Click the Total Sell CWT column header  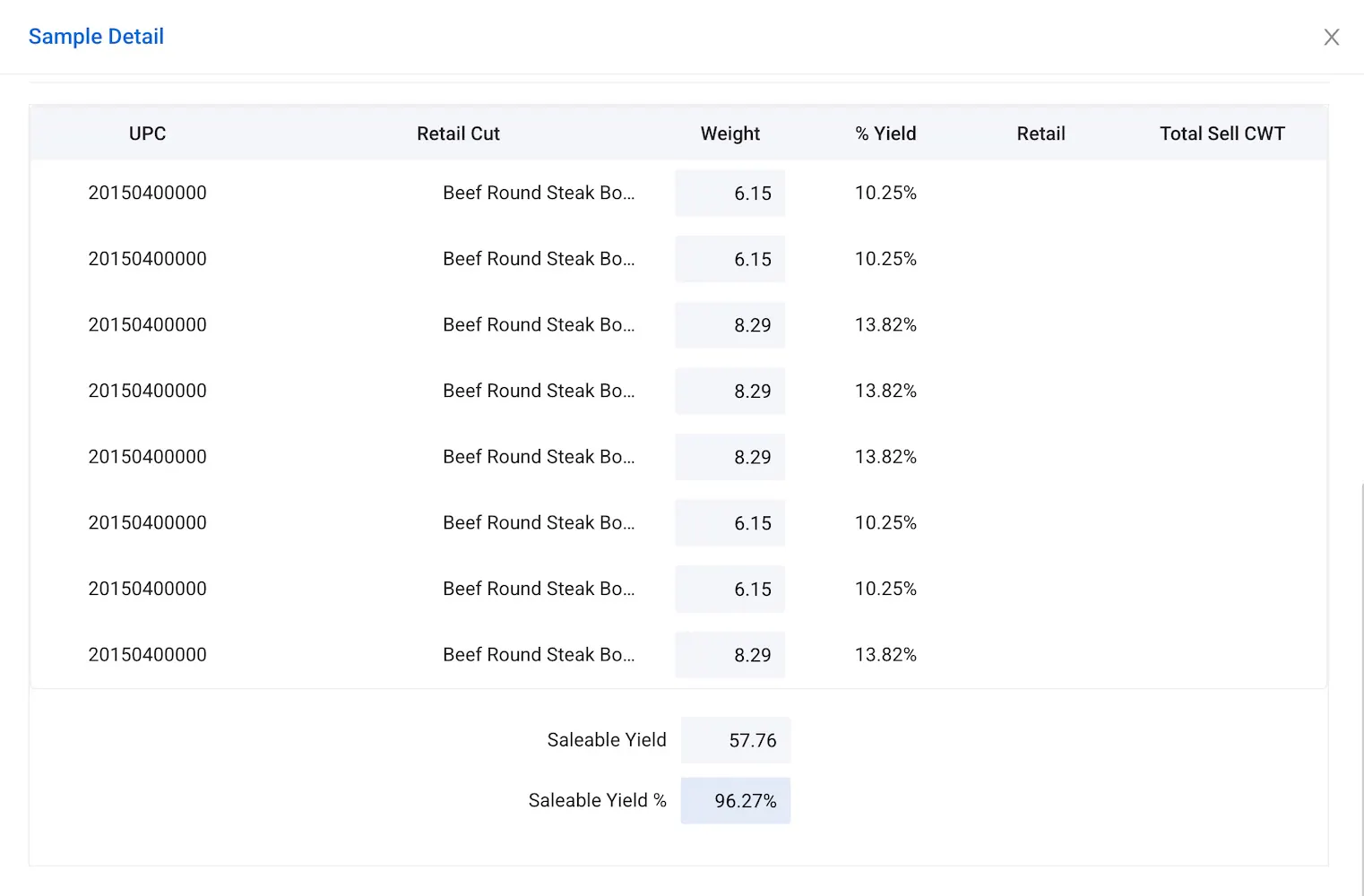point(1222,134)
